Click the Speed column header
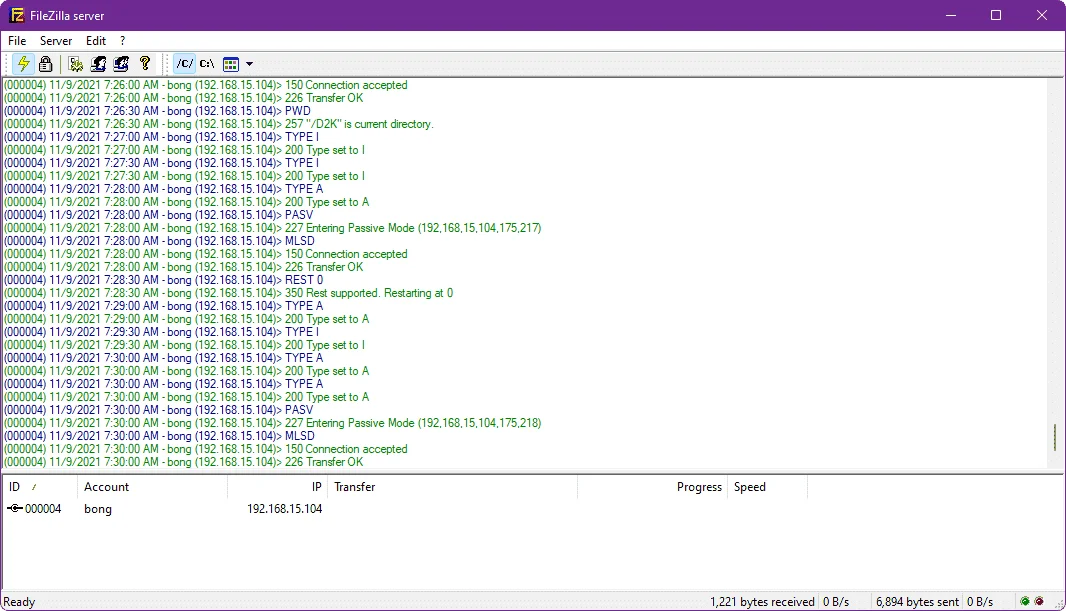1066x611 pixels. [768, 487]
